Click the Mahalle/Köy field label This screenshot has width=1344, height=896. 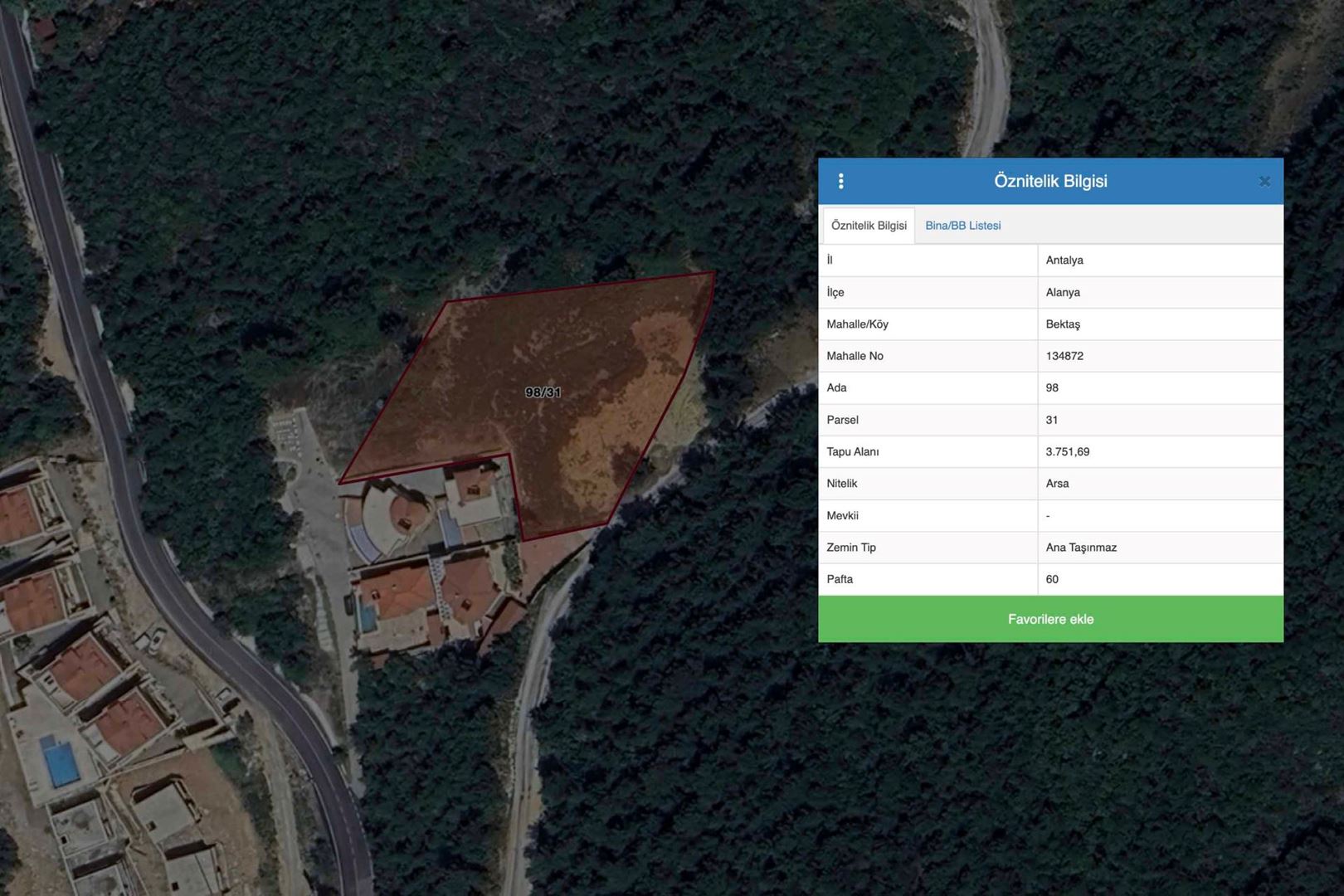pos(857,324)
